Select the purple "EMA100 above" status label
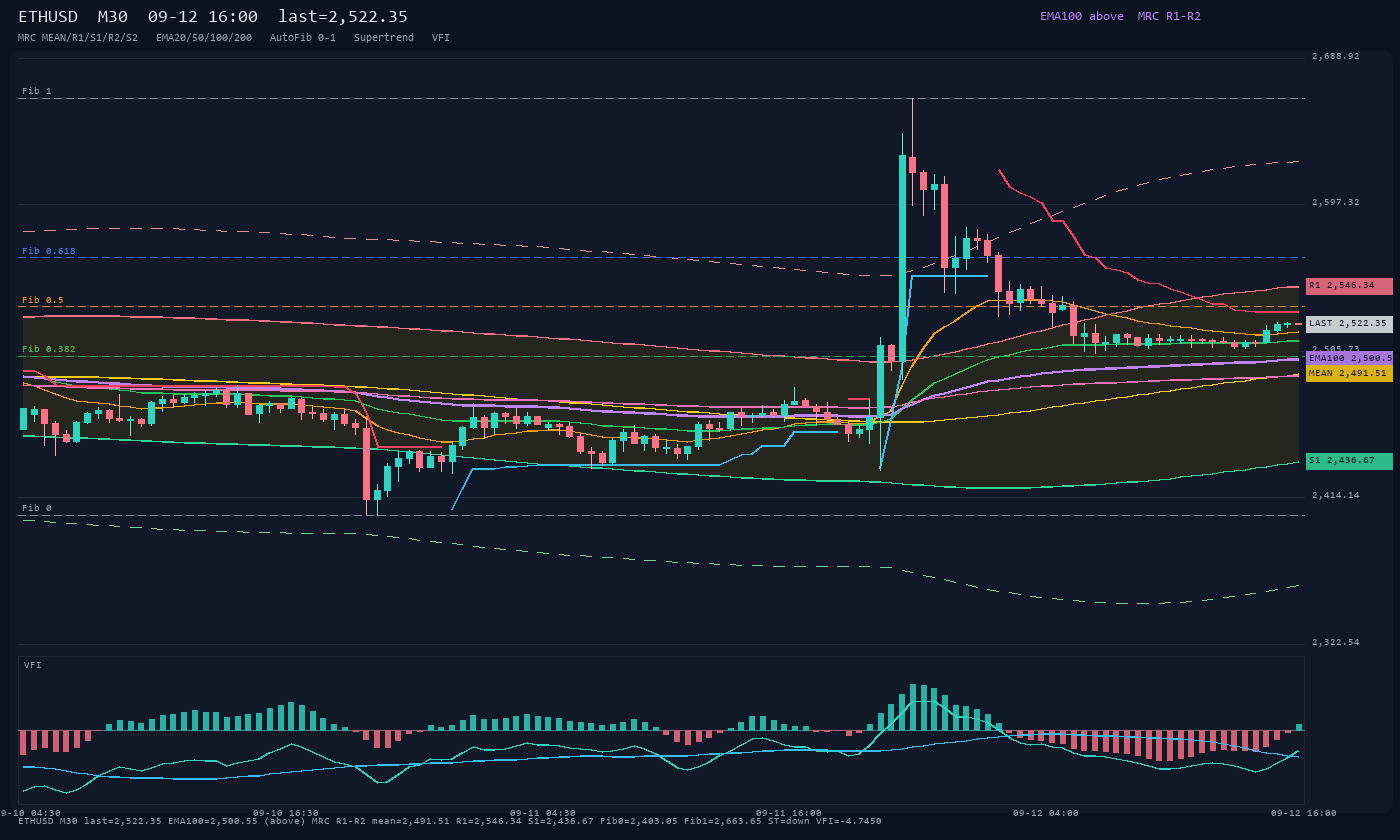1400x840 pixels. click(x=1082, y=16)
